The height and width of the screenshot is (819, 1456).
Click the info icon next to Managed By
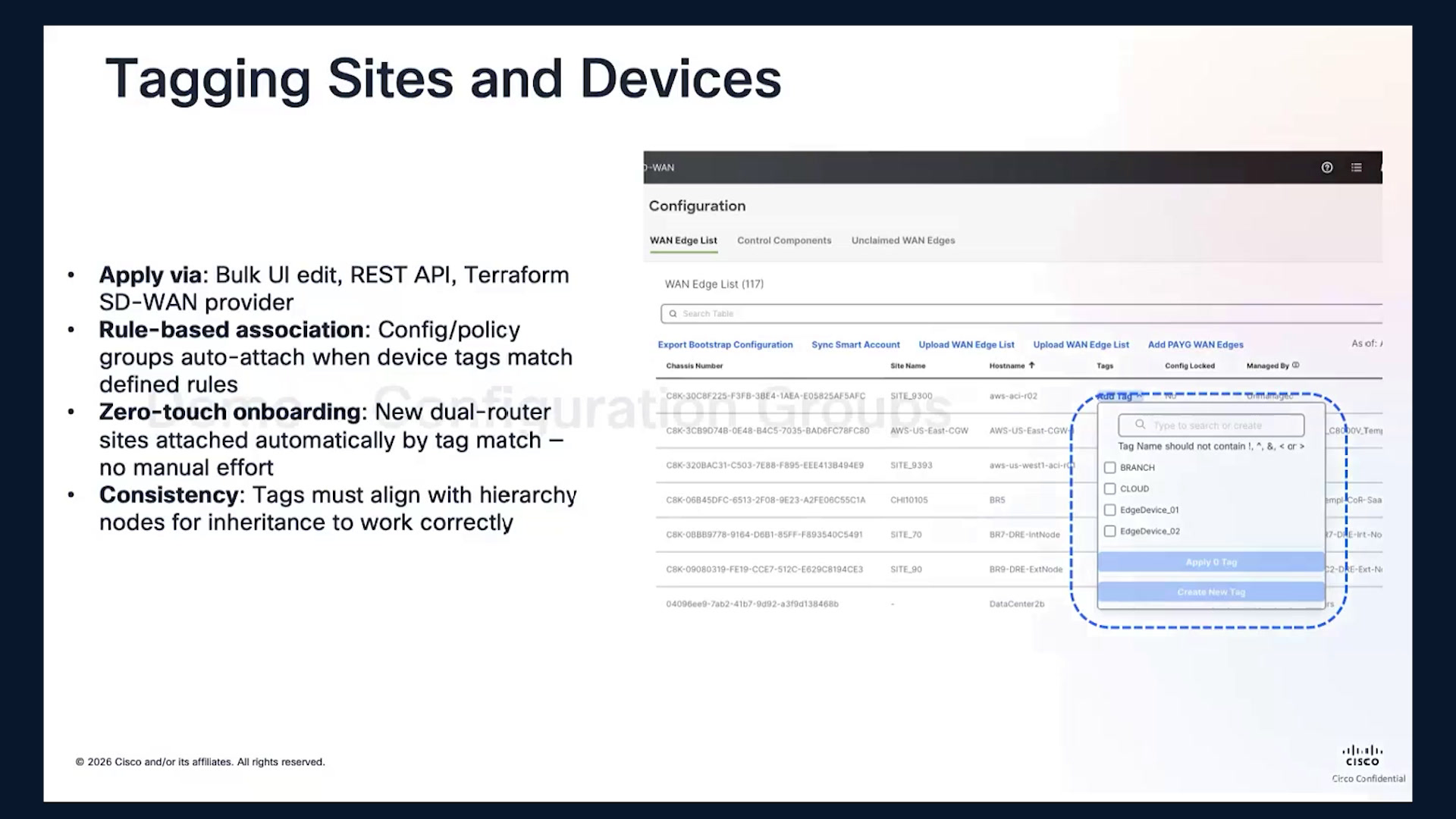1296,366
